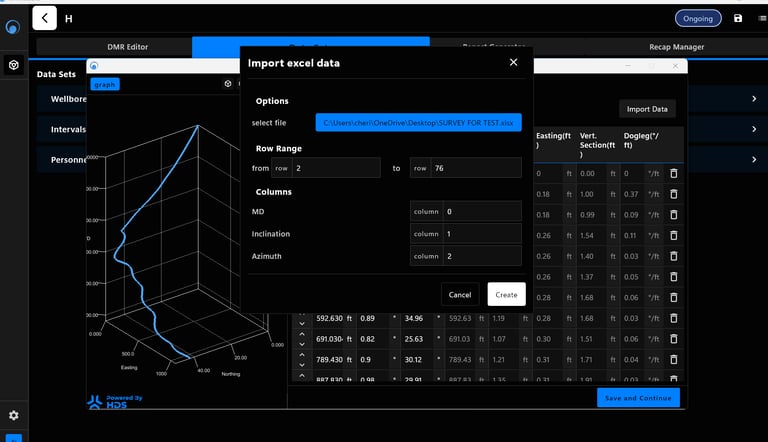Delete the row with dogleg 0.37
The height and width of the screenshot is (442, 768).
tap(674, 194)
